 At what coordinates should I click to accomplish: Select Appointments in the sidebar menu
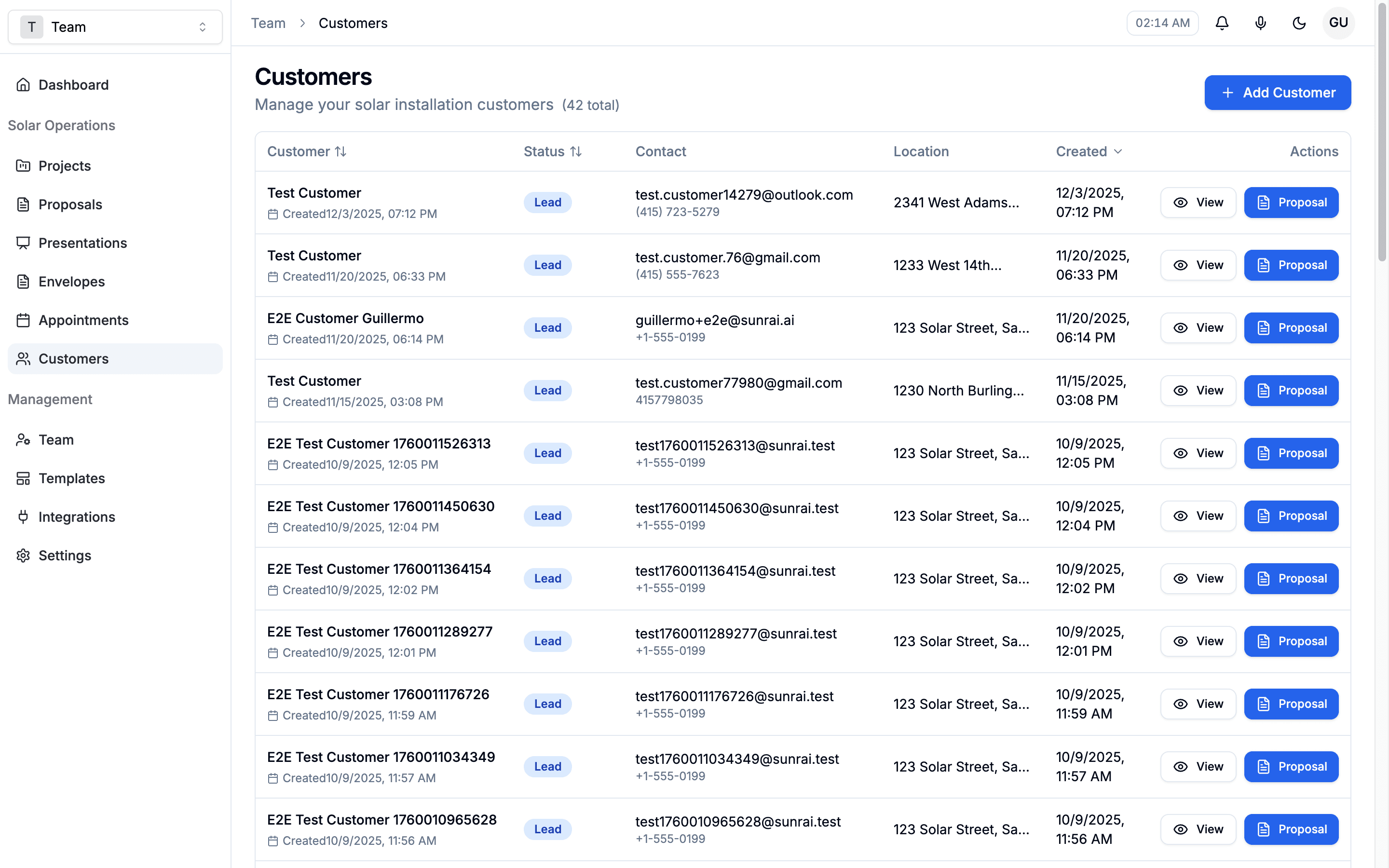pyautogui.click(x=83, y=320)
